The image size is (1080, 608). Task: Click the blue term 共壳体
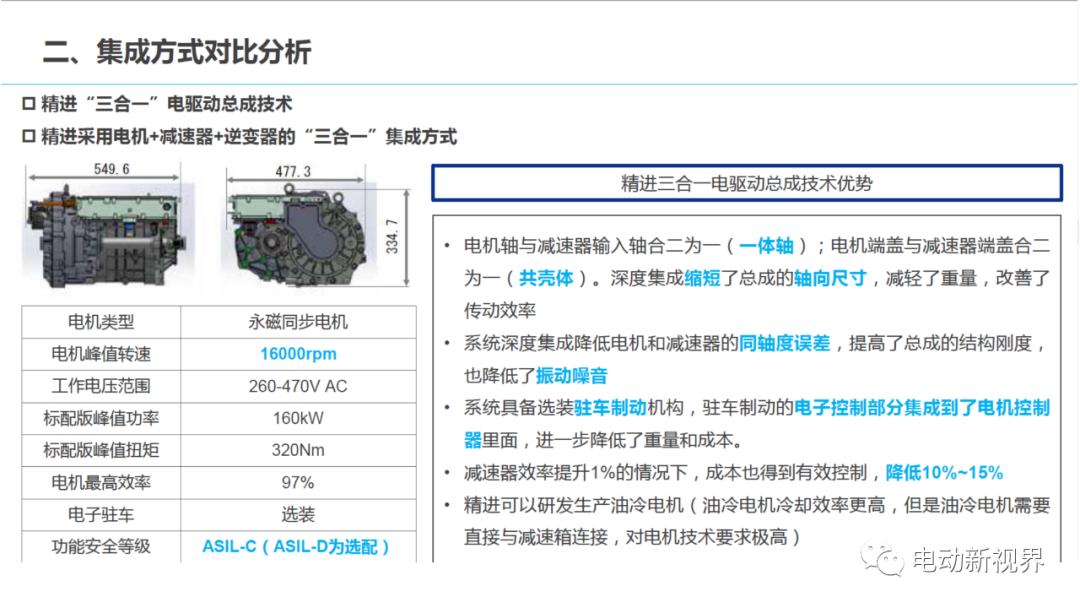point(546,278)
